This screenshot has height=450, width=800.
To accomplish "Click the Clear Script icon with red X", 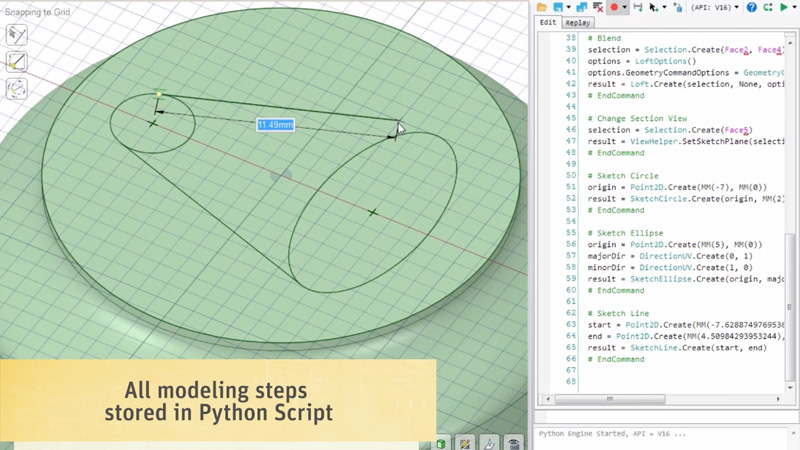I will coord(598,7).
